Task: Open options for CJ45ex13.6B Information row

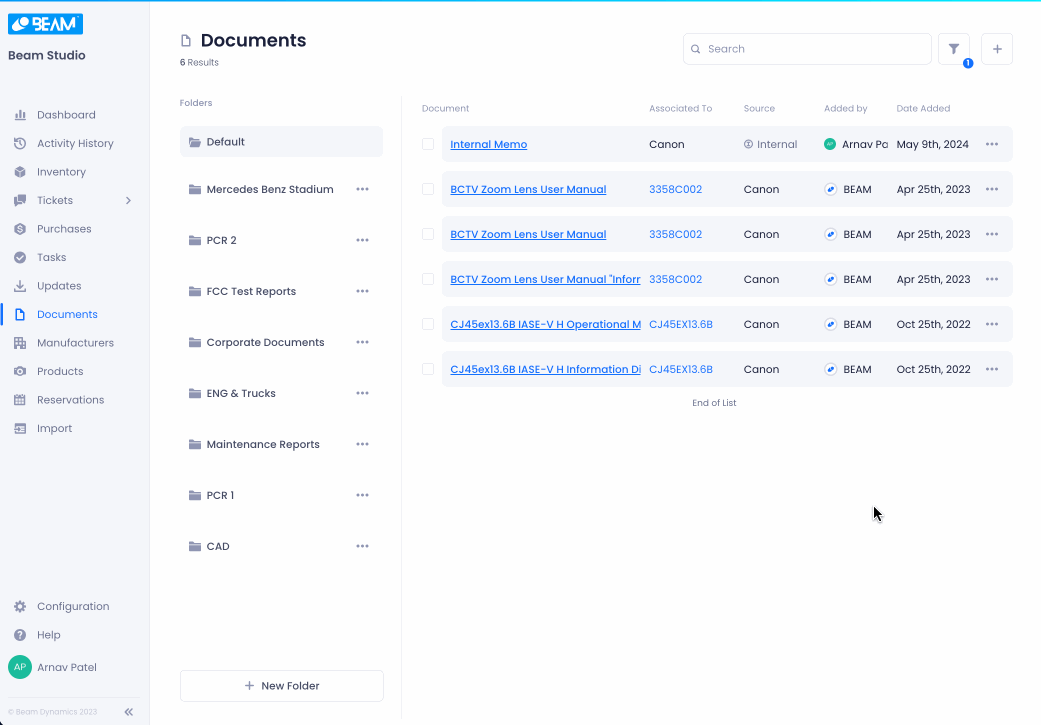Action: [992, 369]
